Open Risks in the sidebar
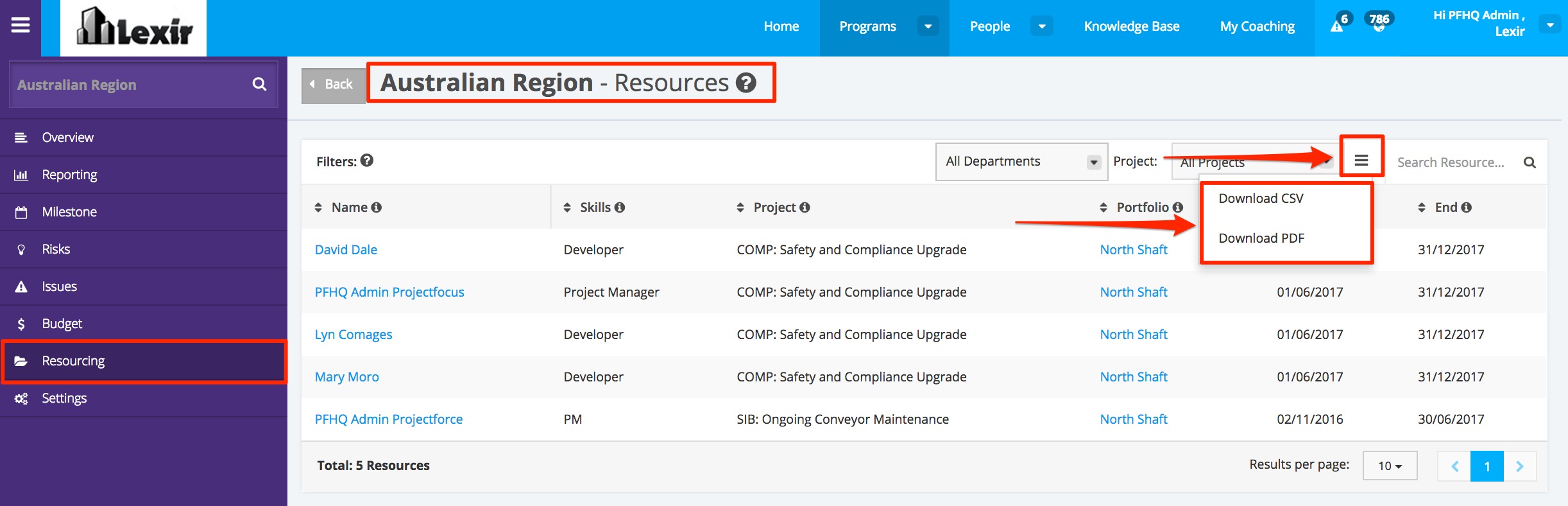Image resolution: width=1568 pixels, height=506 pixels. pos(144,249)
